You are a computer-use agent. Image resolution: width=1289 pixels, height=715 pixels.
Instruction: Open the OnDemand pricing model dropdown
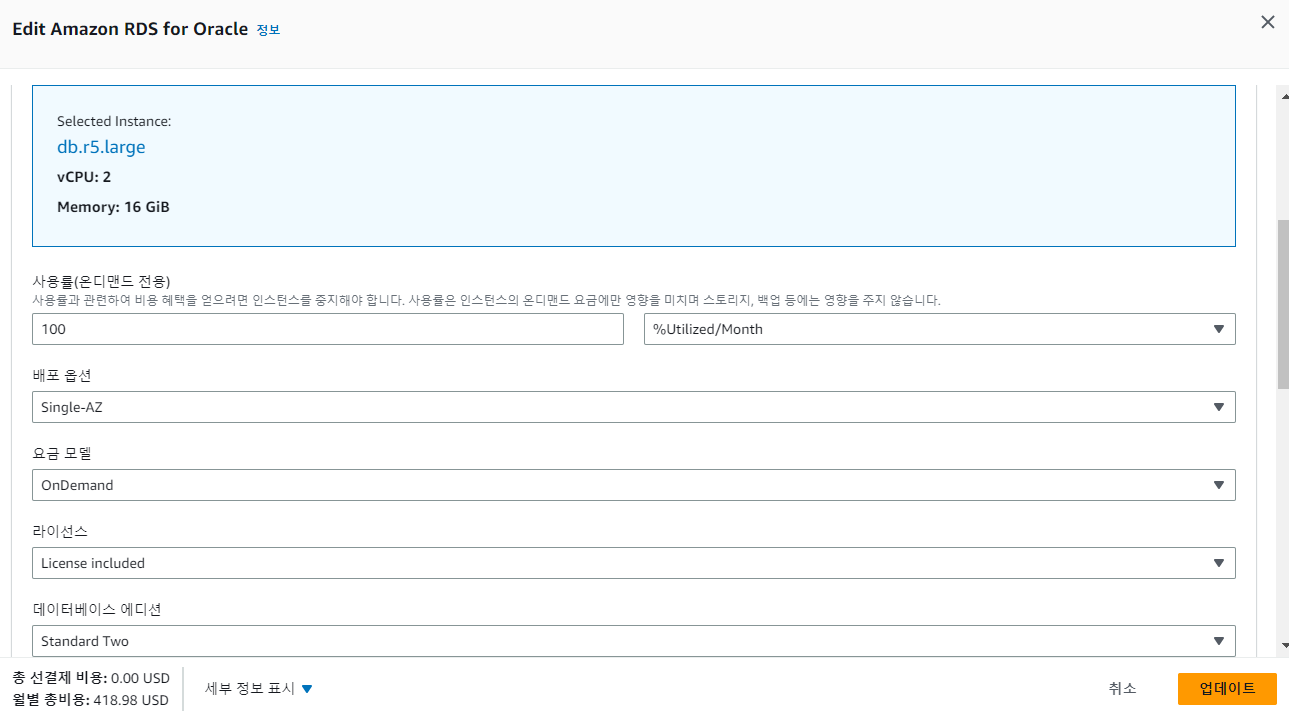coord(634,485)
